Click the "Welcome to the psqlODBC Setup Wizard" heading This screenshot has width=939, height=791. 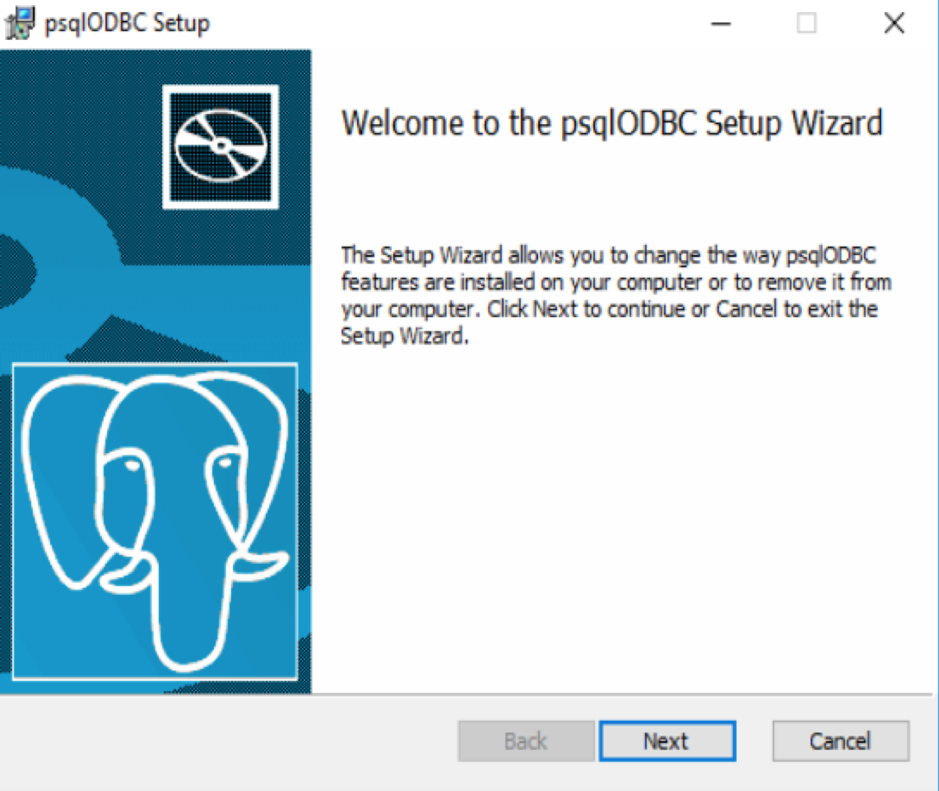coord(611,123)
